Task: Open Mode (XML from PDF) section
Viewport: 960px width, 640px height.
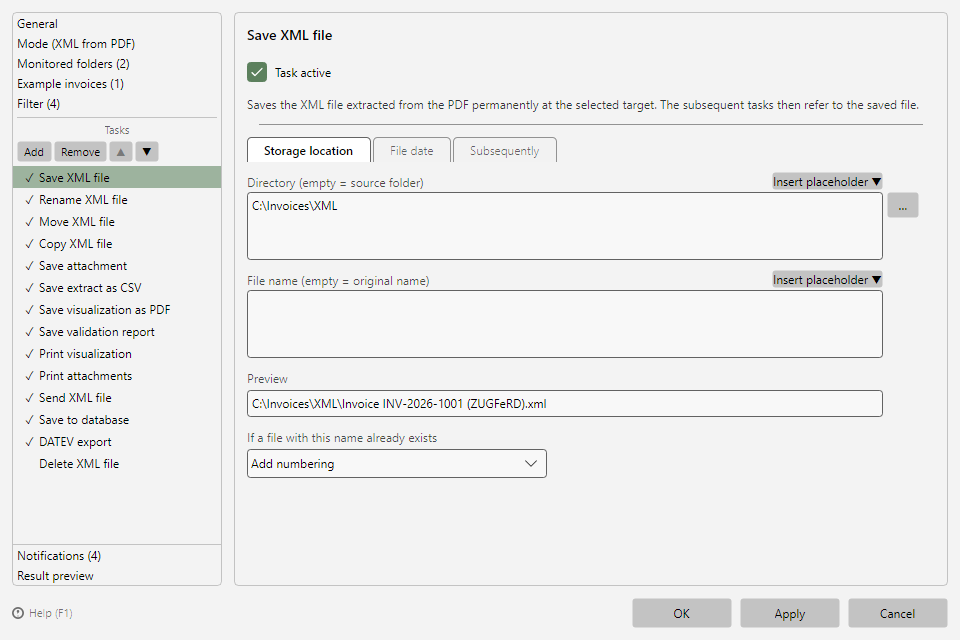Action: [x=76, y=44]
